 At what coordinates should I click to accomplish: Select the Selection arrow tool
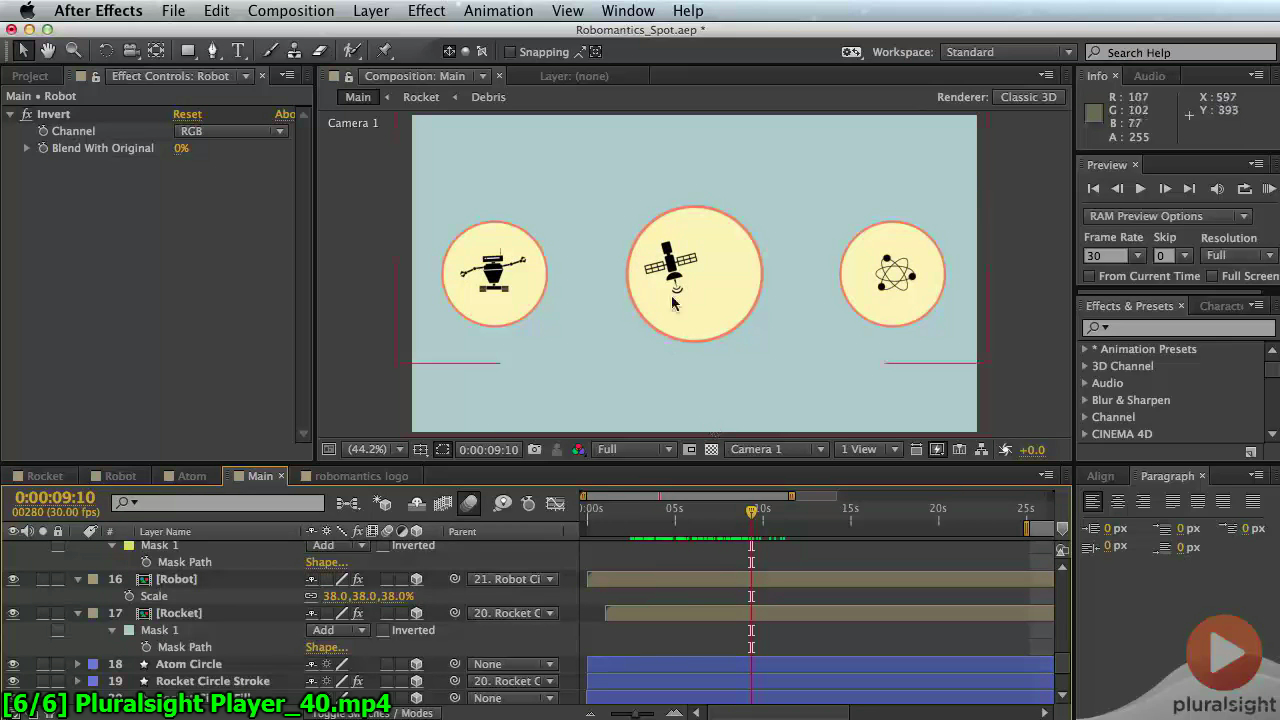coord(24,51)
